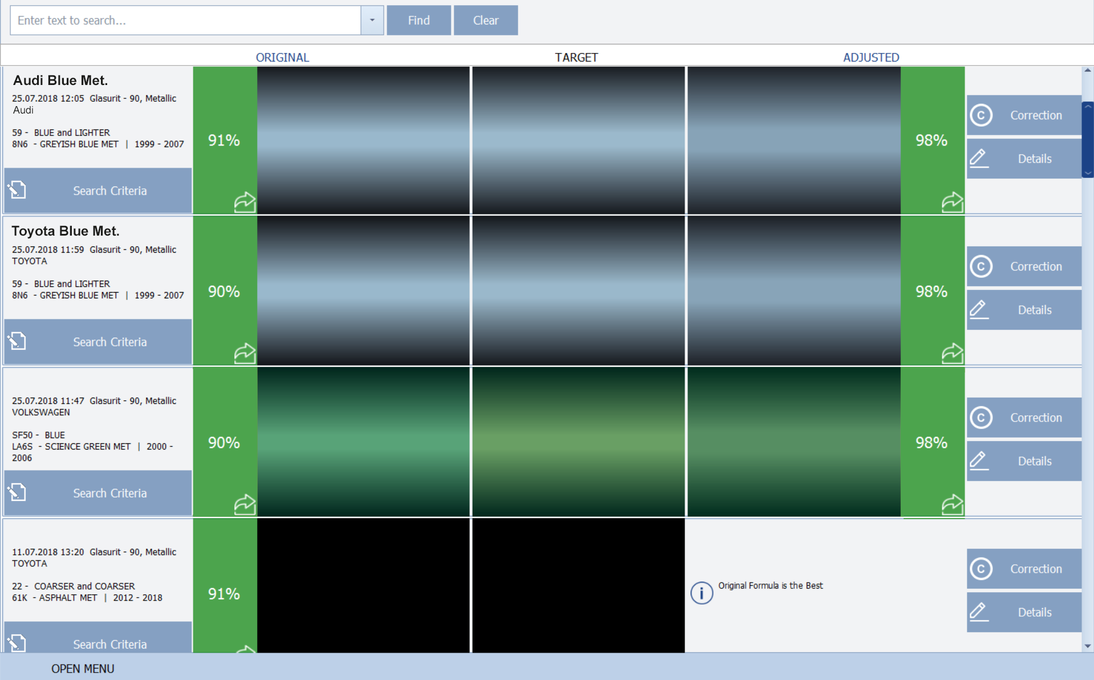The width and height of the screenshot is (1094, 680).
Task: Open the search text dropdown arrow
Action: point(372,20)
